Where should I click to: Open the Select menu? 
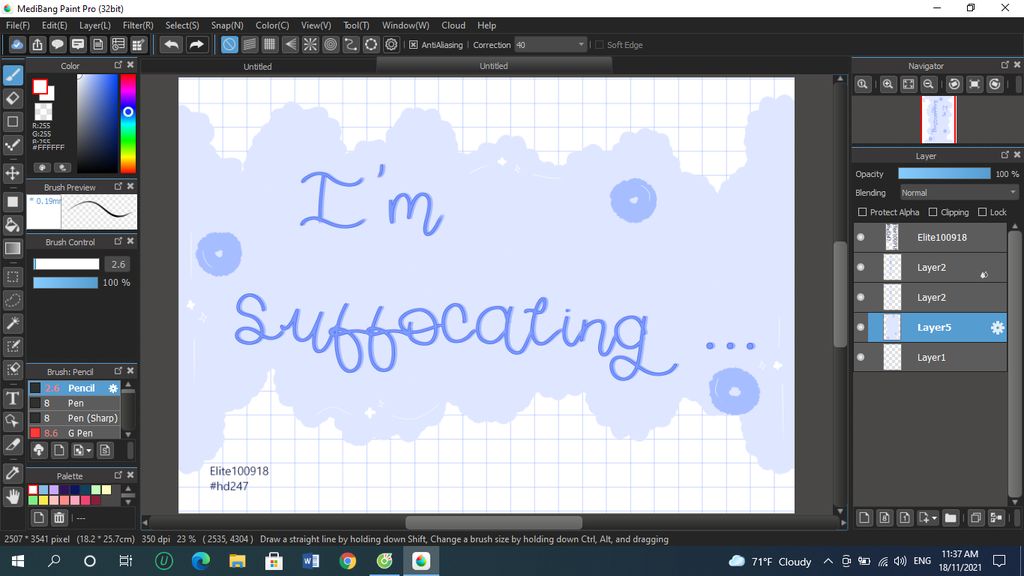click(182, 25)
